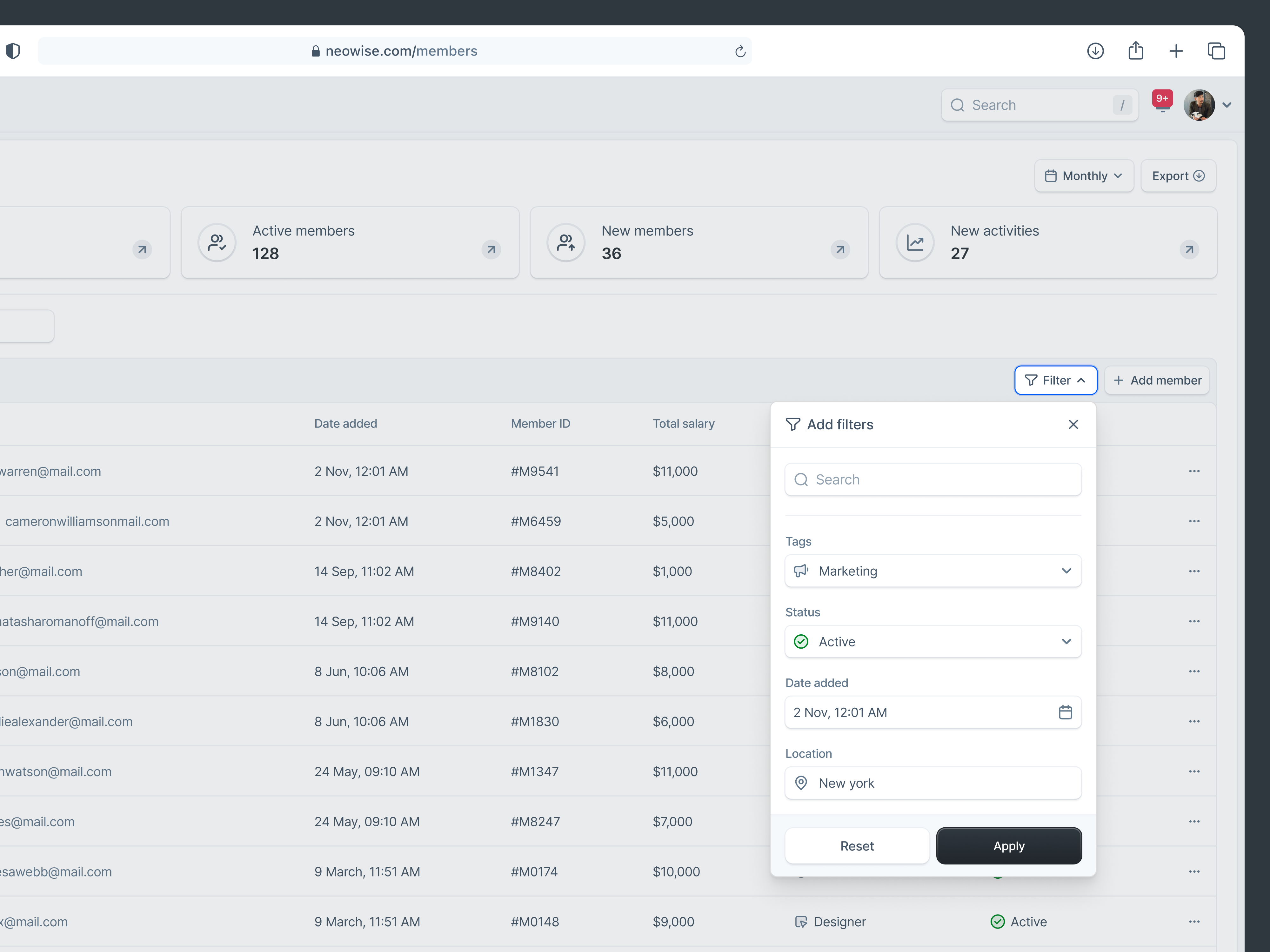
Task: Open the New activities expand arrow
Action: coord(1189,250)
